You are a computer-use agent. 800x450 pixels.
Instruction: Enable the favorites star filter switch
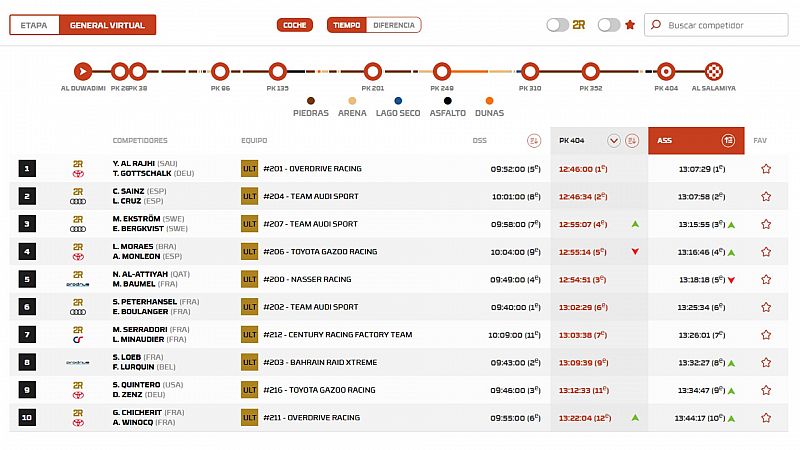click(609, 25)
